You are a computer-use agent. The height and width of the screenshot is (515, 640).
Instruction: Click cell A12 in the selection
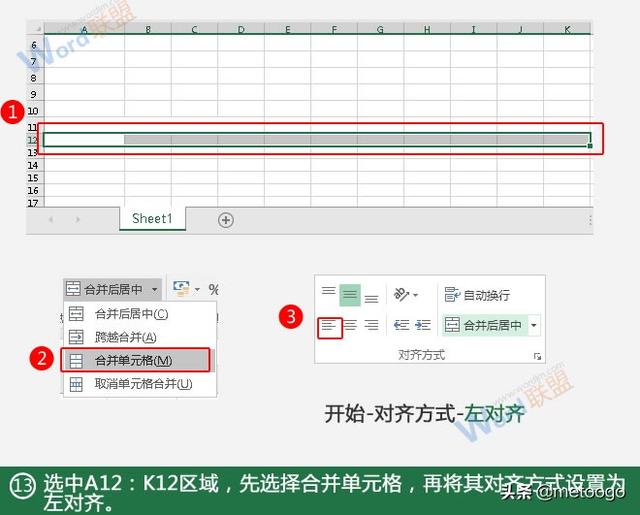pos(84,140)
